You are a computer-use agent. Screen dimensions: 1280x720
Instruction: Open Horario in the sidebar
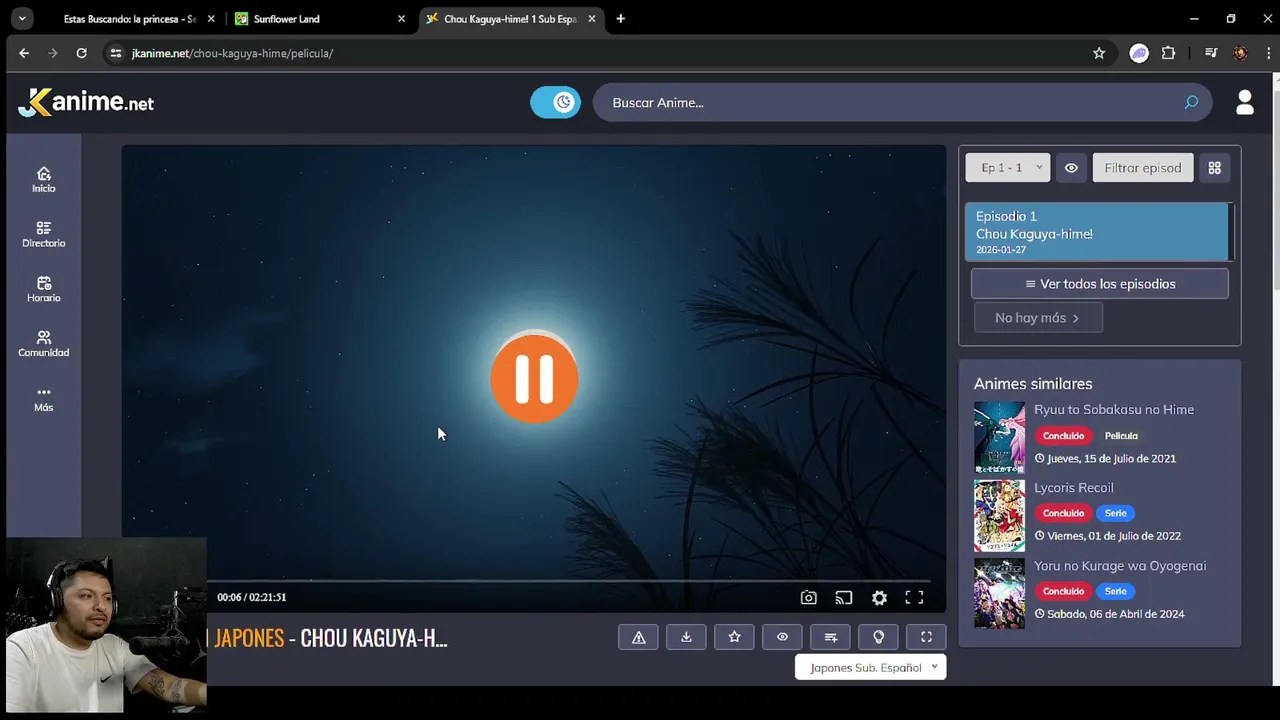[44, 289]
